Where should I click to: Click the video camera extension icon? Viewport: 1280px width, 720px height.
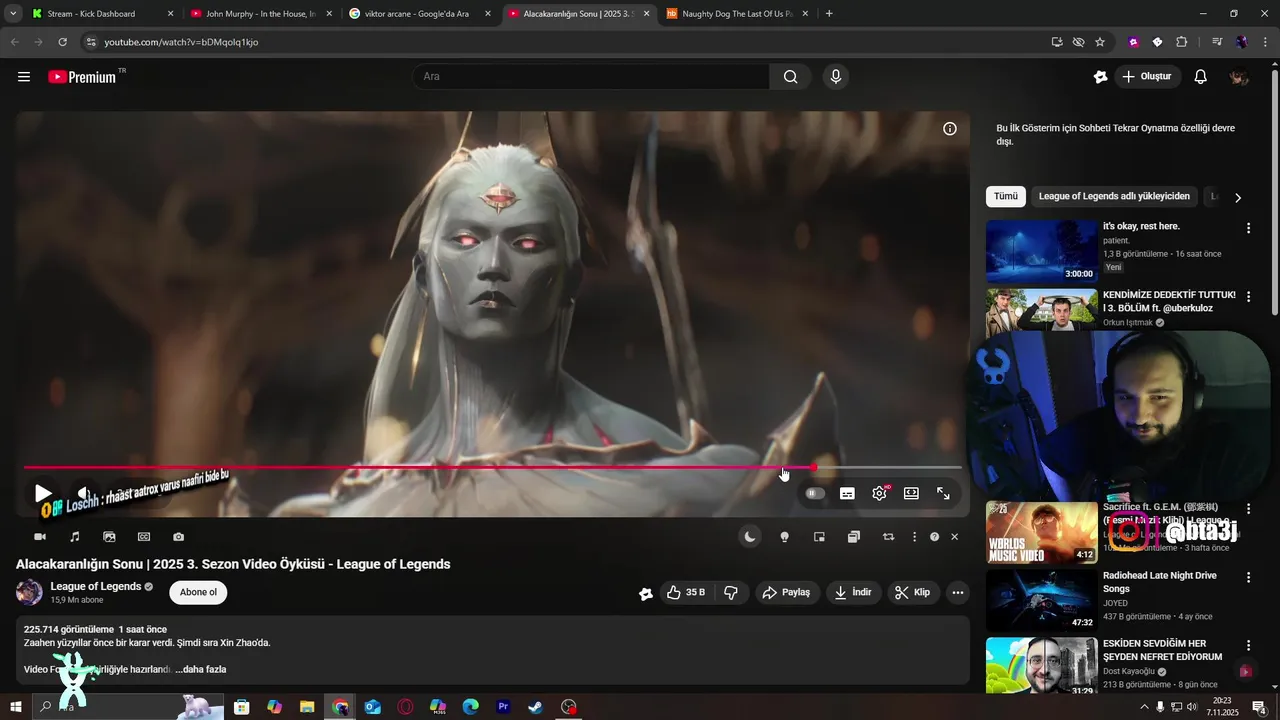click(40, 537)
